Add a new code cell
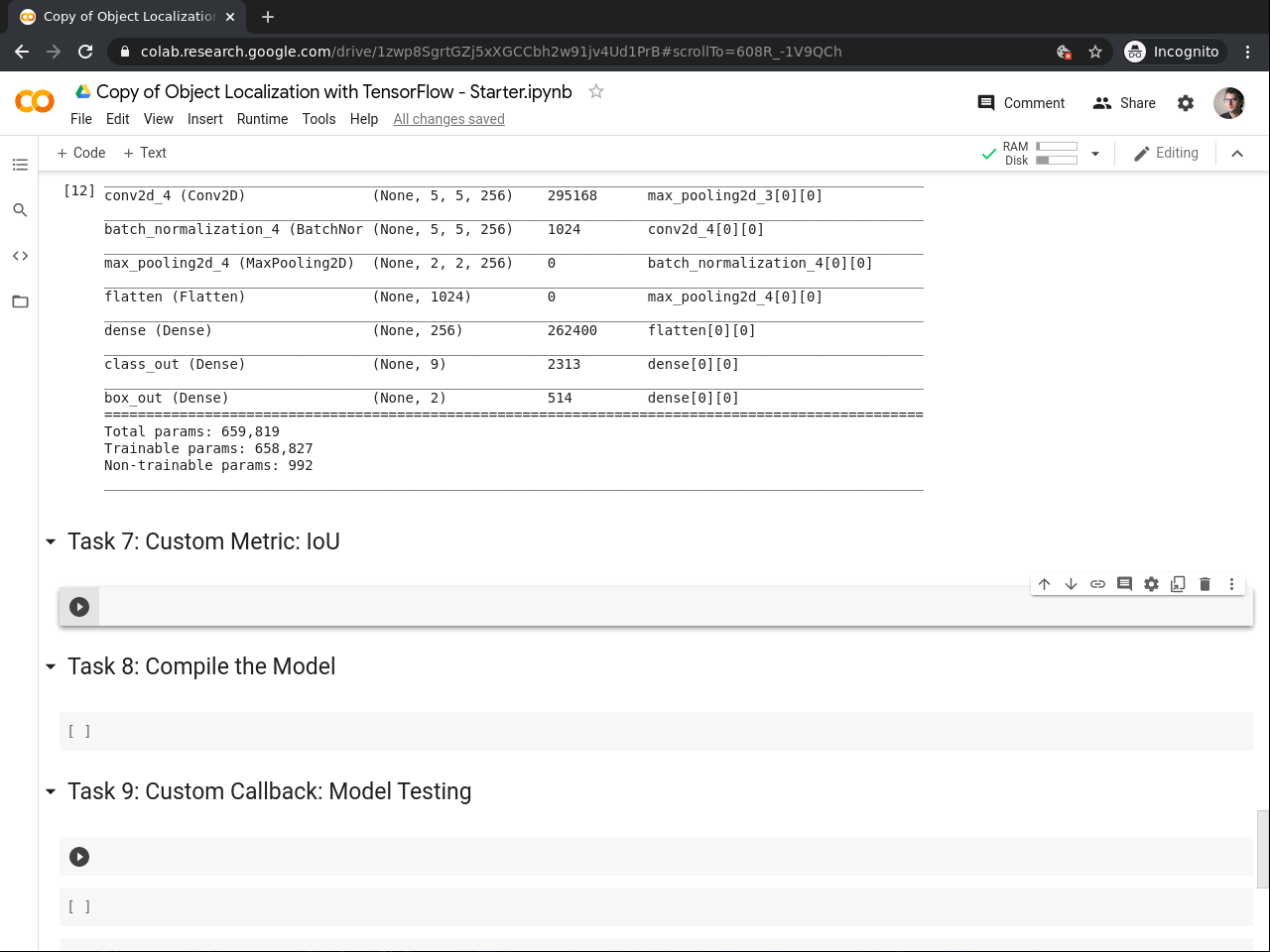The image size is (1270, 952). (x=81, y=153)
